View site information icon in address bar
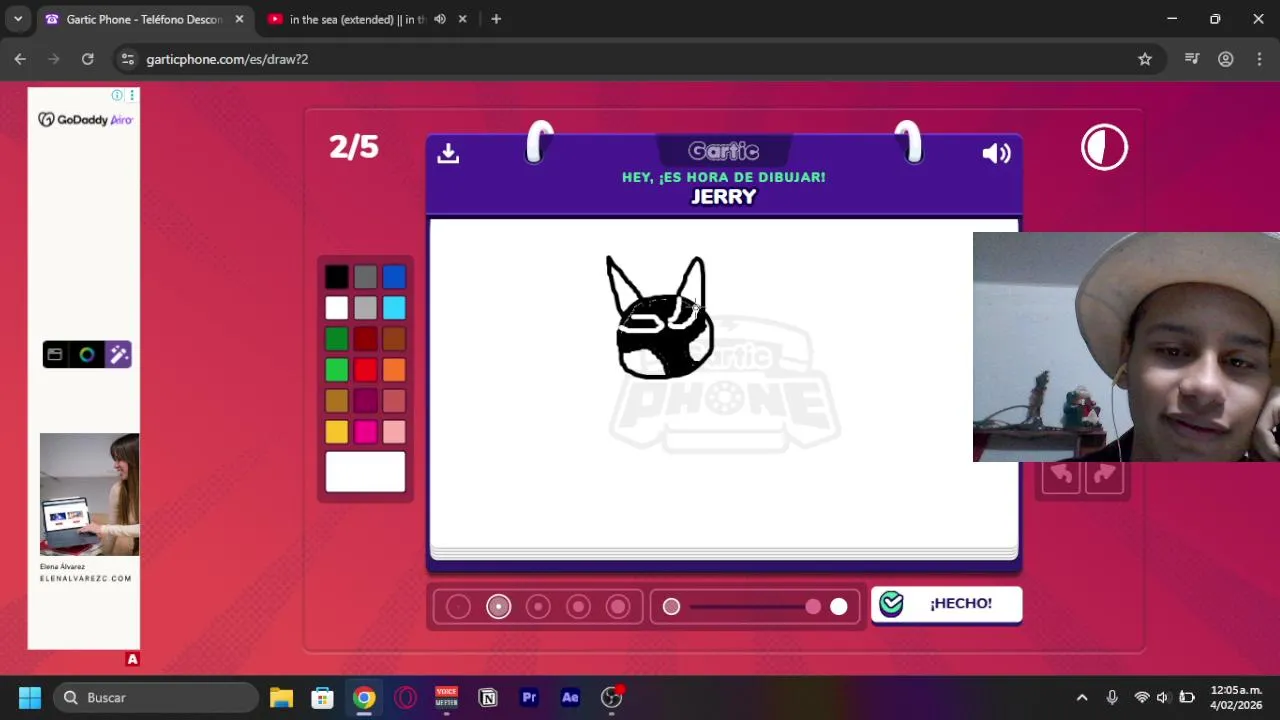This screenshot has width=1280, height=720. click(127, 59)
